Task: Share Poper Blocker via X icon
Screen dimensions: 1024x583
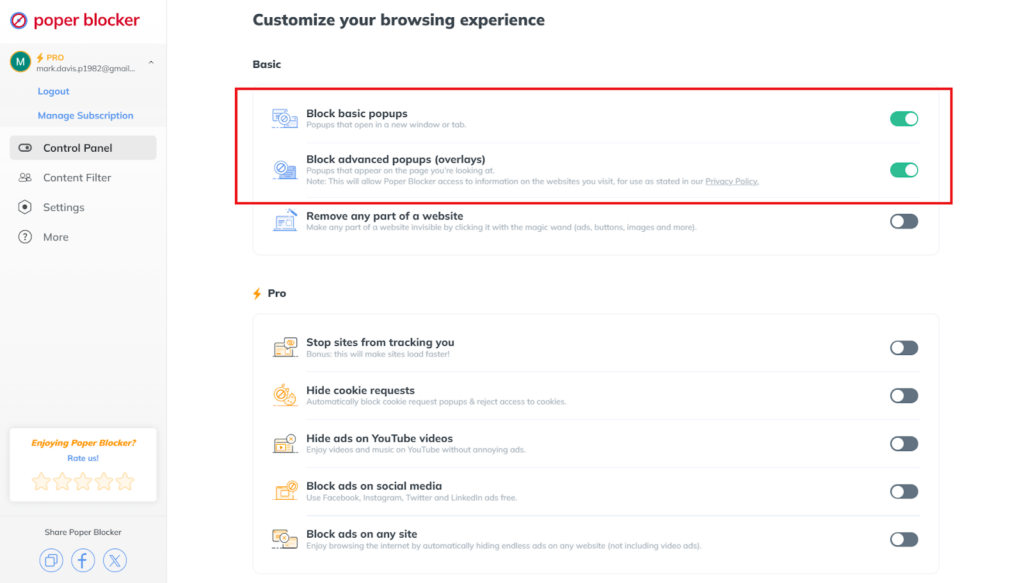Action: click(x=115, y=560)
